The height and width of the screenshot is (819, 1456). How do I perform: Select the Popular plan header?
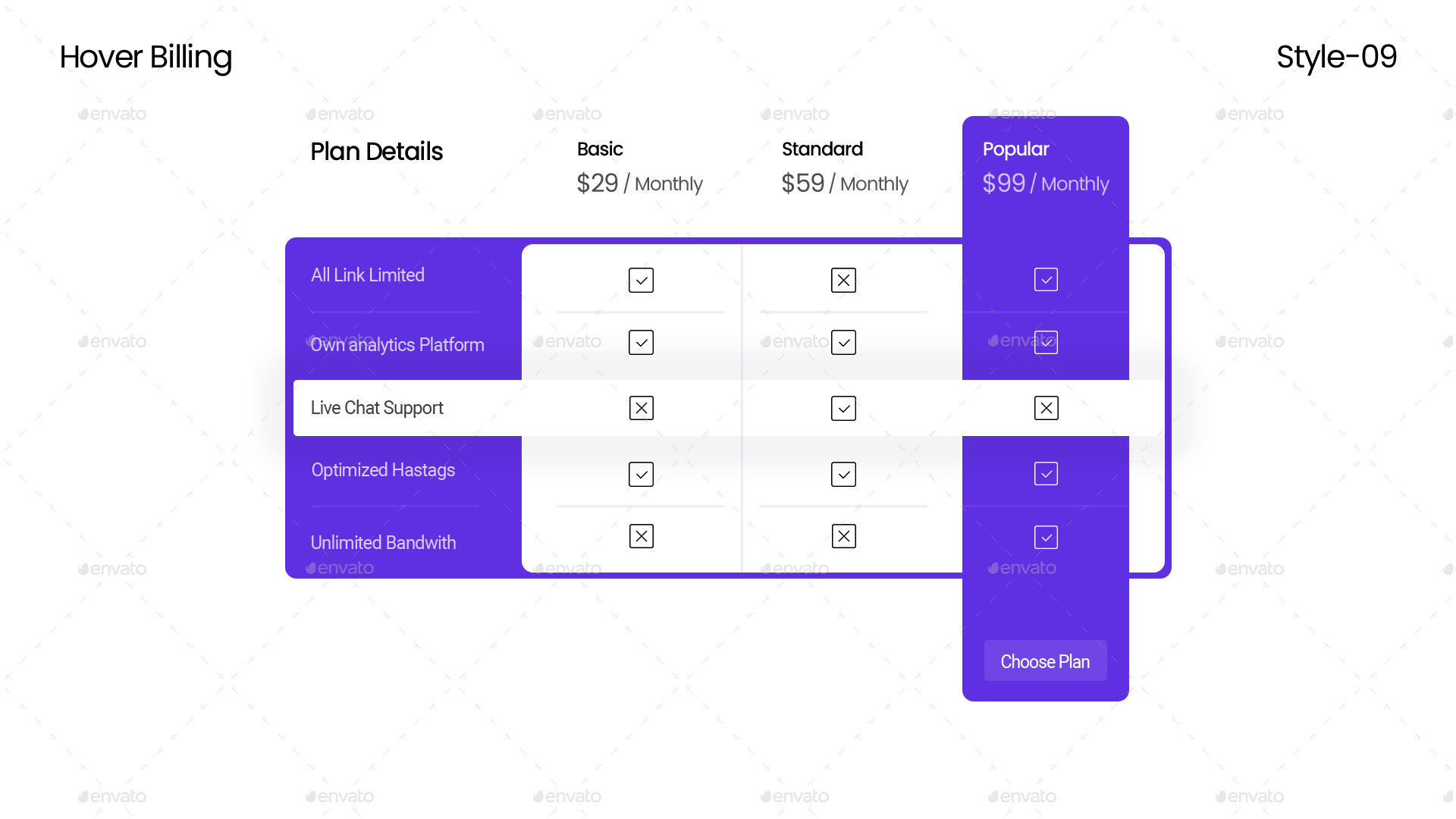(1015, 149)
